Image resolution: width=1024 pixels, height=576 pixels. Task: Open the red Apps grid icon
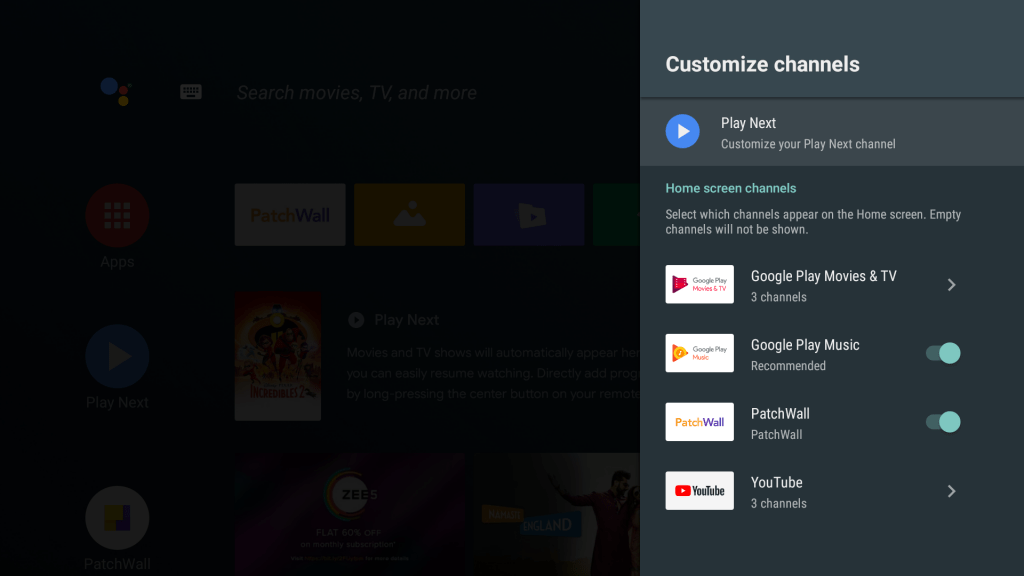(x=118, y=216)
